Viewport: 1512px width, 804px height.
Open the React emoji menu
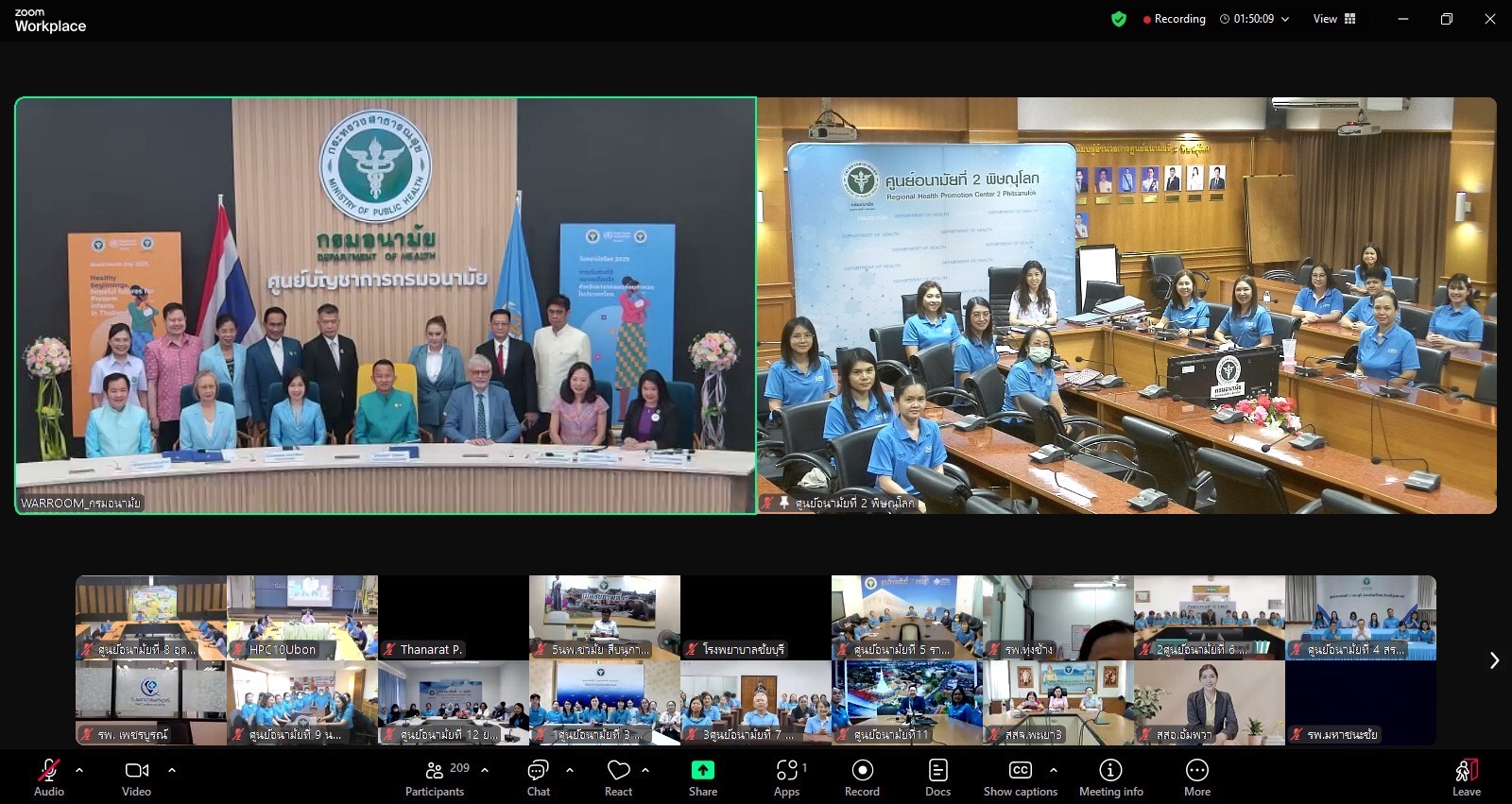(619, 778)
